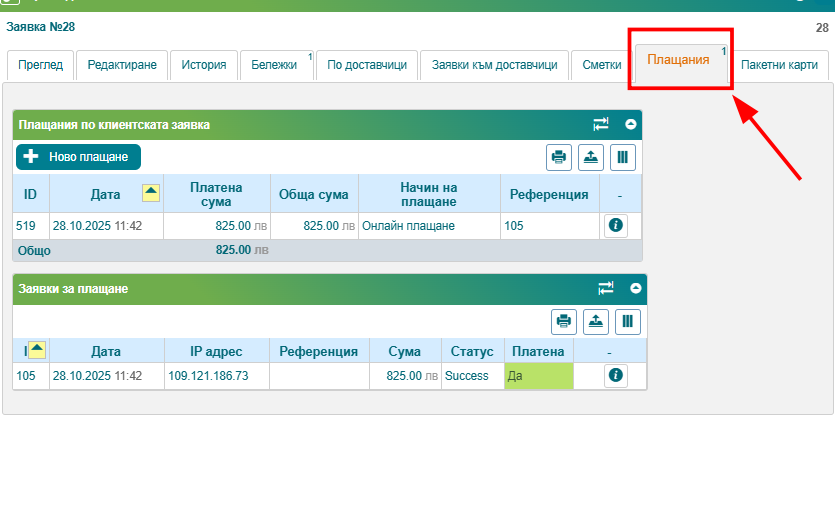Open payment ID 519 link
The image size is (835, 532).
pyautogui.click(x=26, y=226)
